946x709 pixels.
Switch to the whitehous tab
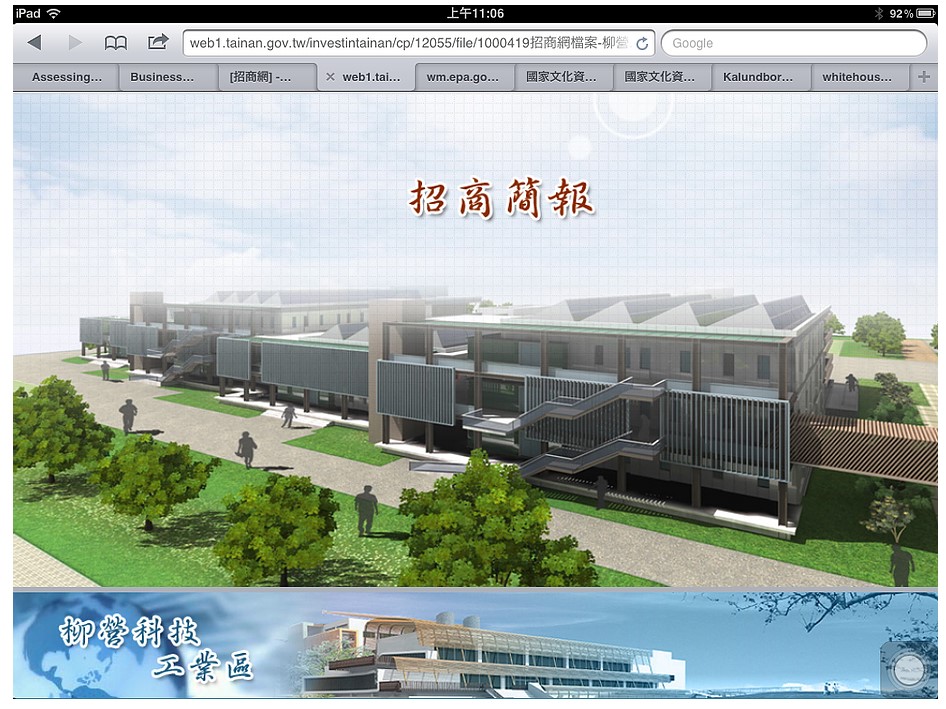click(856, 77)
